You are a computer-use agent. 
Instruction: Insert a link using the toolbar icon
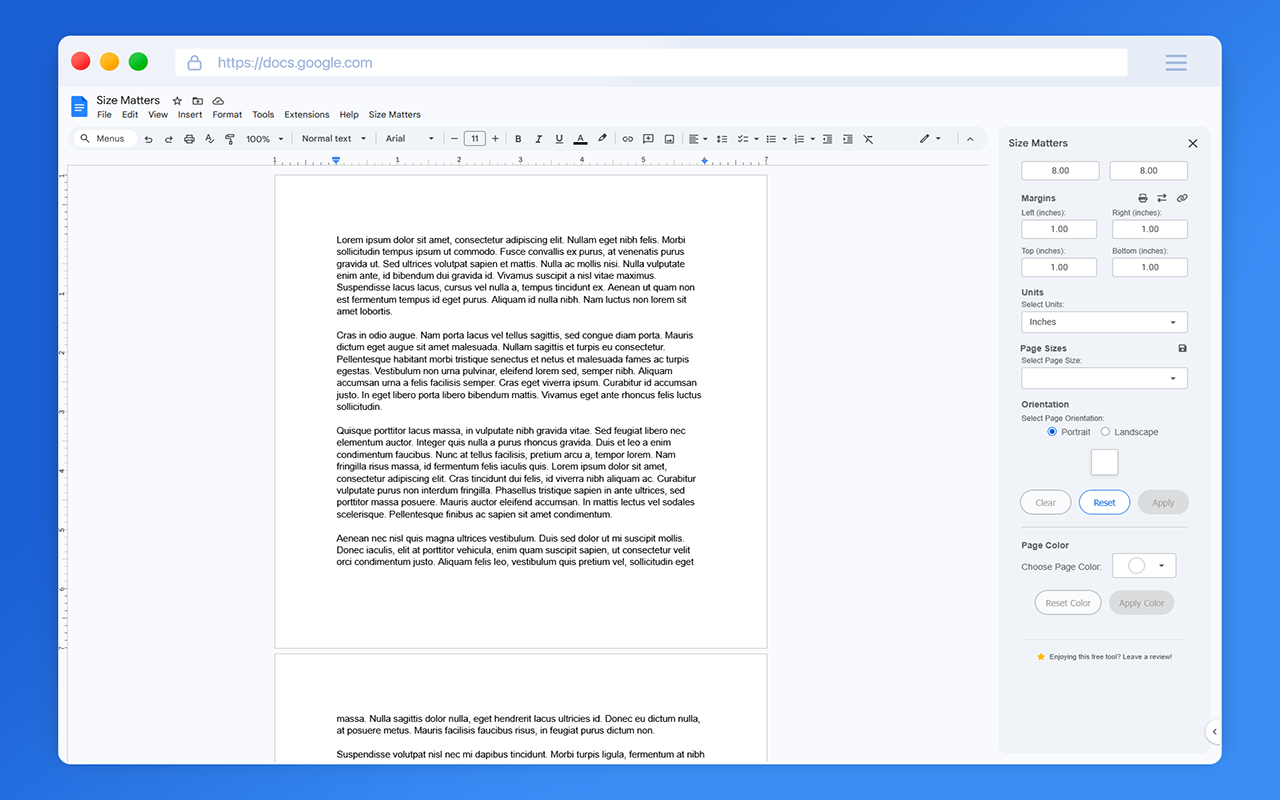[628, 139]
